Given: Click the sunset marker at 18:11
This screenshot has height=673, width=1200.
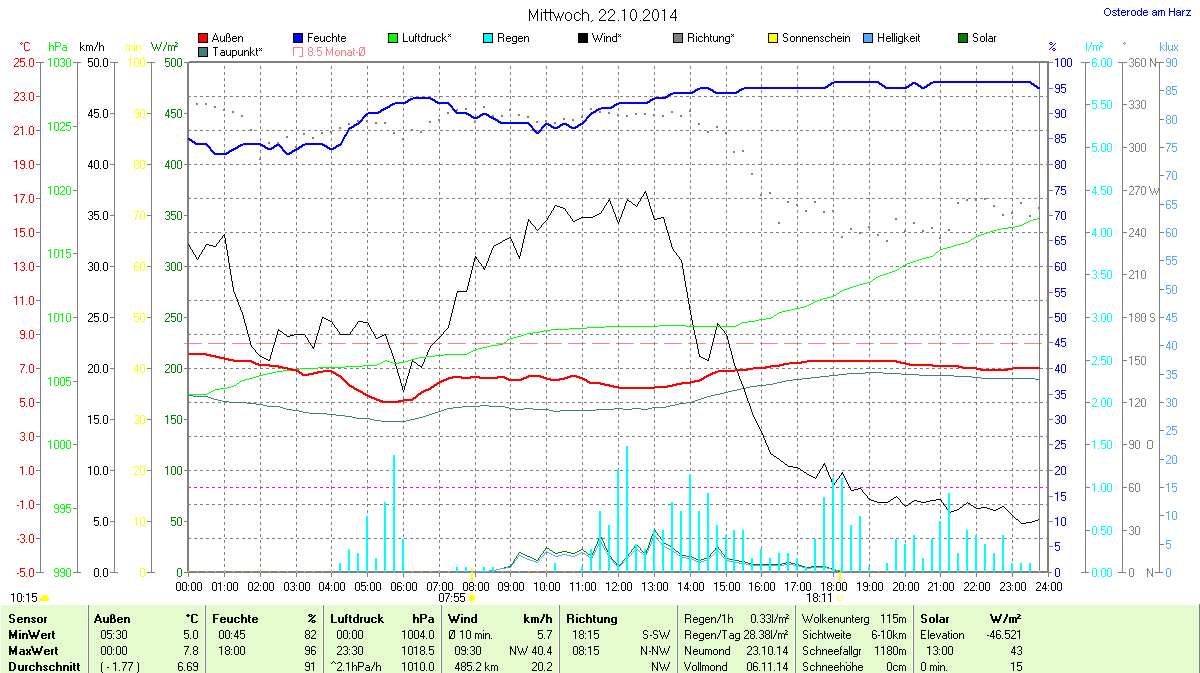Looking at the screenshot, I should tap(840, 598).
